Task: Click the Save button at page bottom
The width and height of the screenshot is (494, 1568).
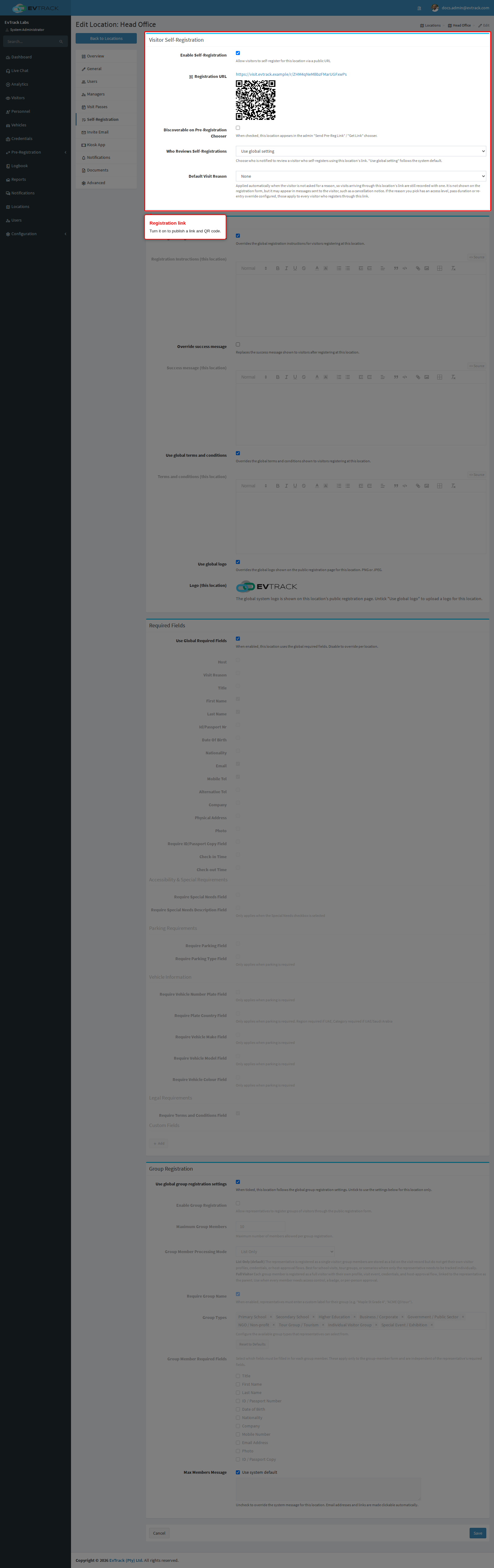Action: tap(478, 1533)
